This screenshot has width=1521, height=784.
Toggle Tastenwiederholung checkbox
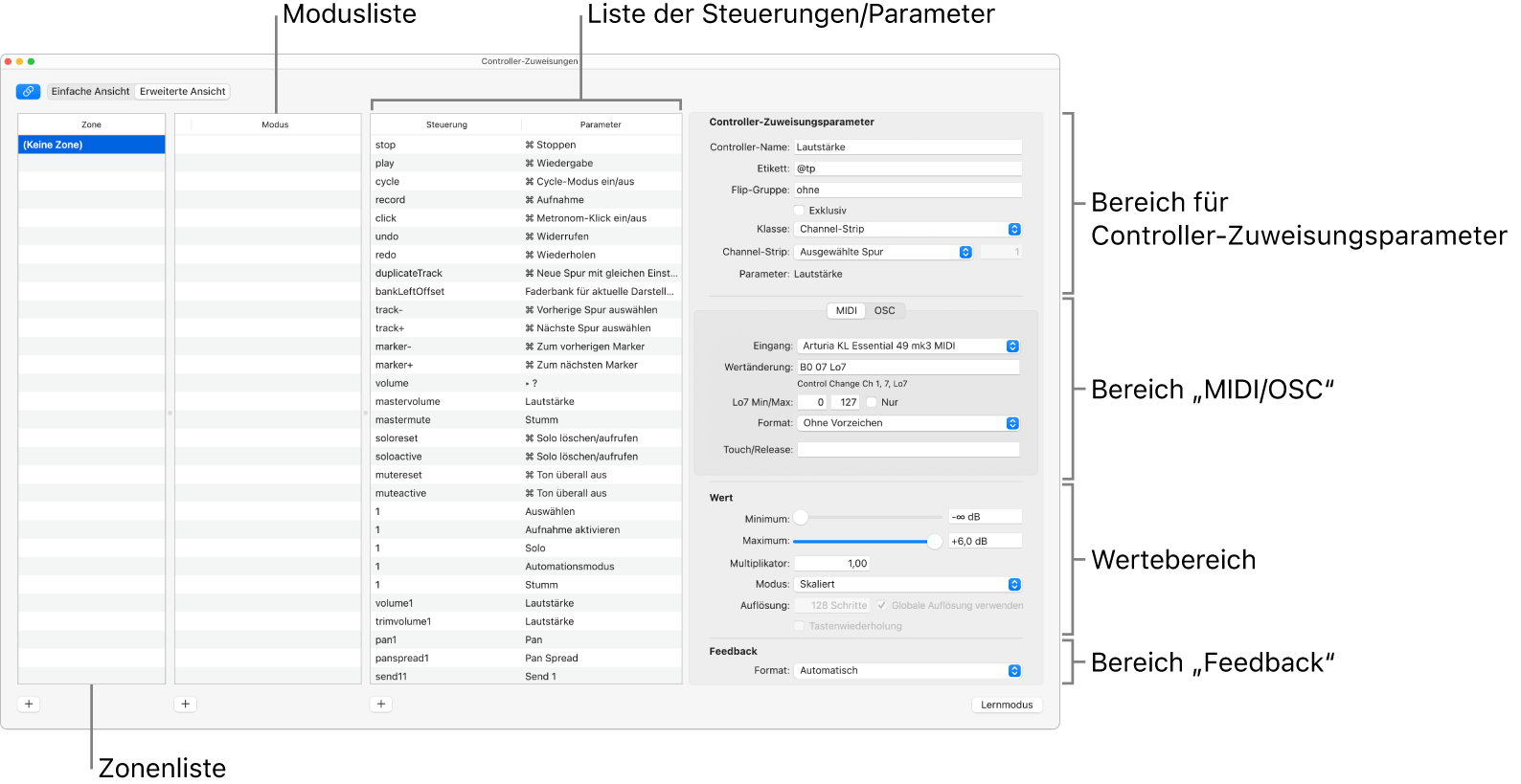799,626
